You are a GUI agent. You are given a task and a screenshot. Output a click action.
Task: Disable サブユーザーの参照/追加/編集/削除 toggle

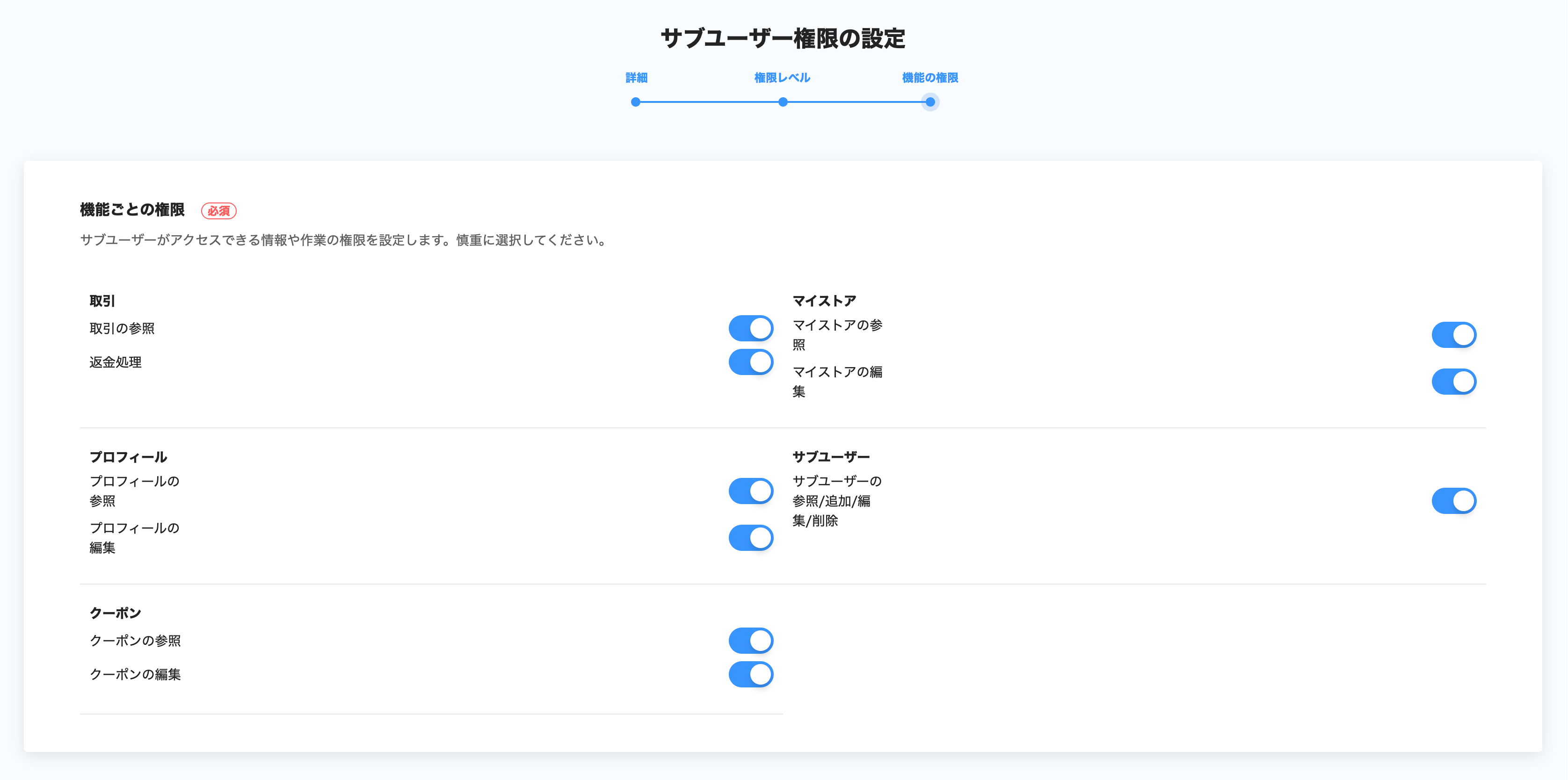point(1453,501)
